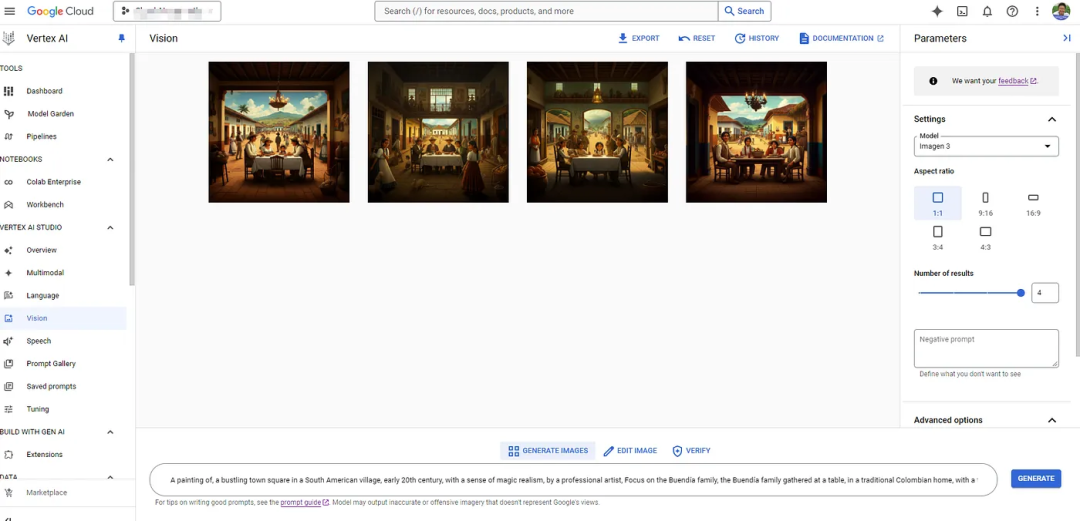Click the Dashboard sidebar icon
Image resolution: width=1080 pixels, height=521 pixels.
(x=8, y=91)
